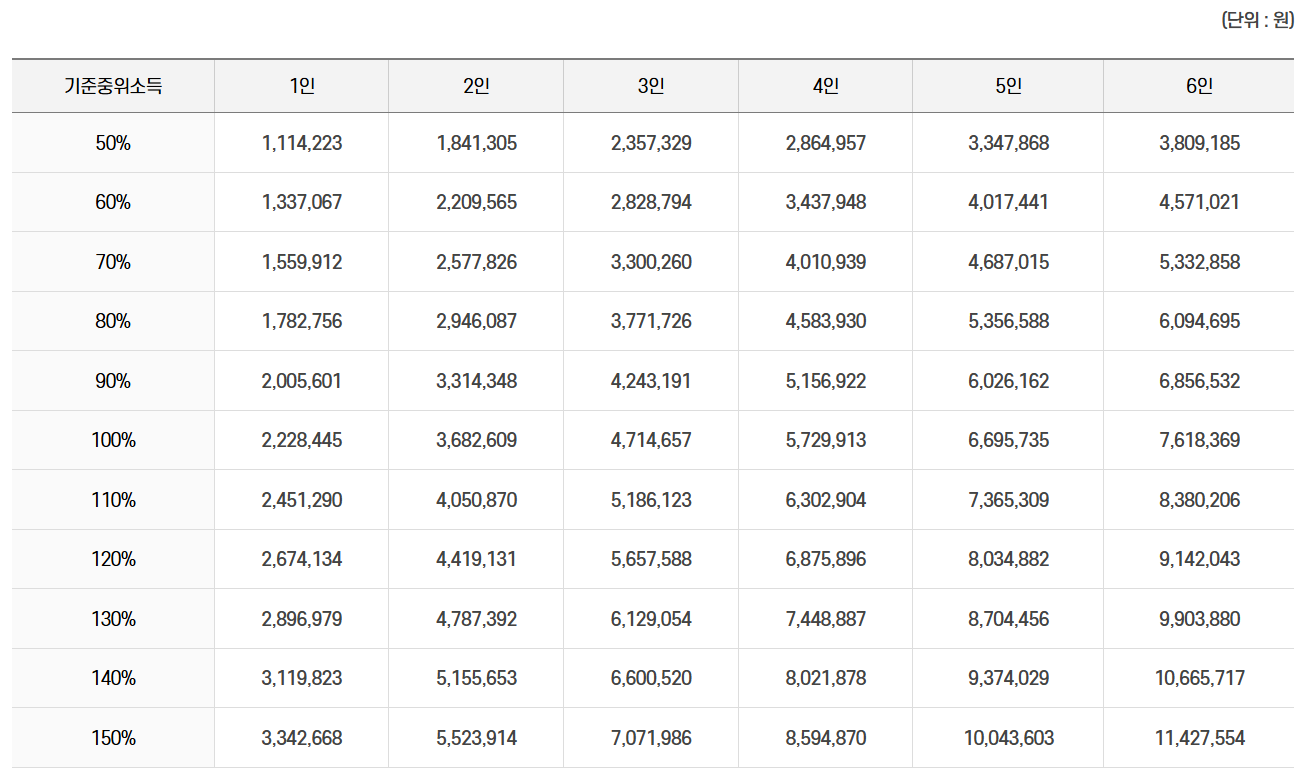1309x779 pixels.
Task: Click the cell value 4,687,015
Action: coord(1008,262)
